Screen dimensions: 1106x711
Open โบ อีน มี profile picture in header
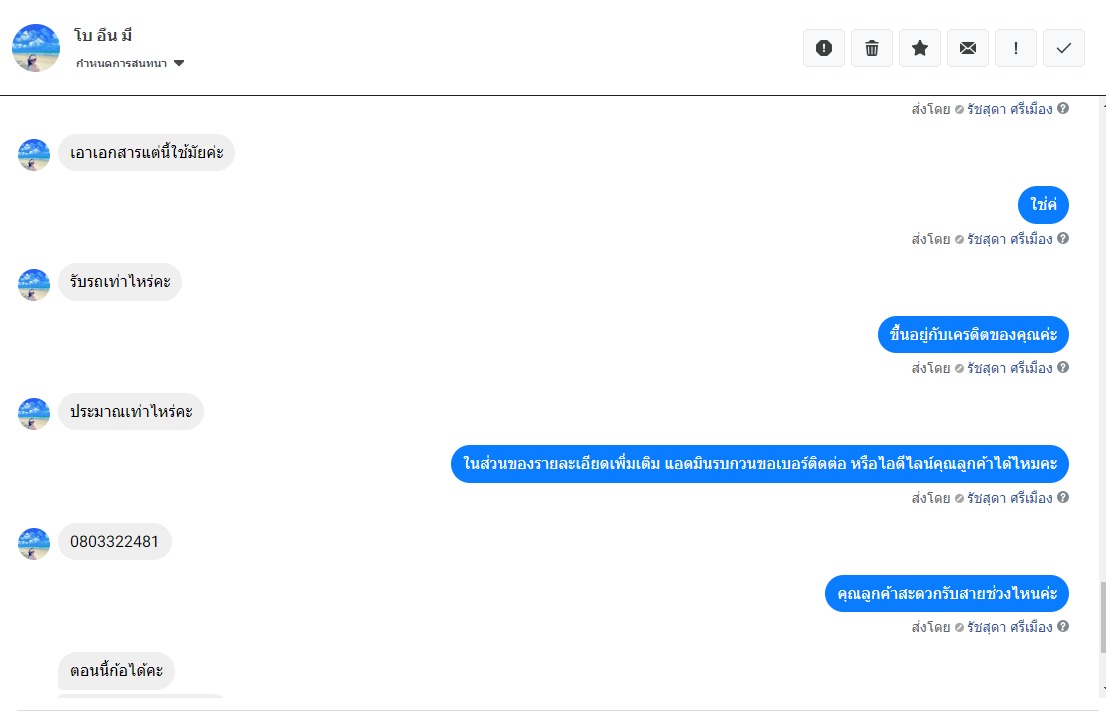tap(36, 48)
